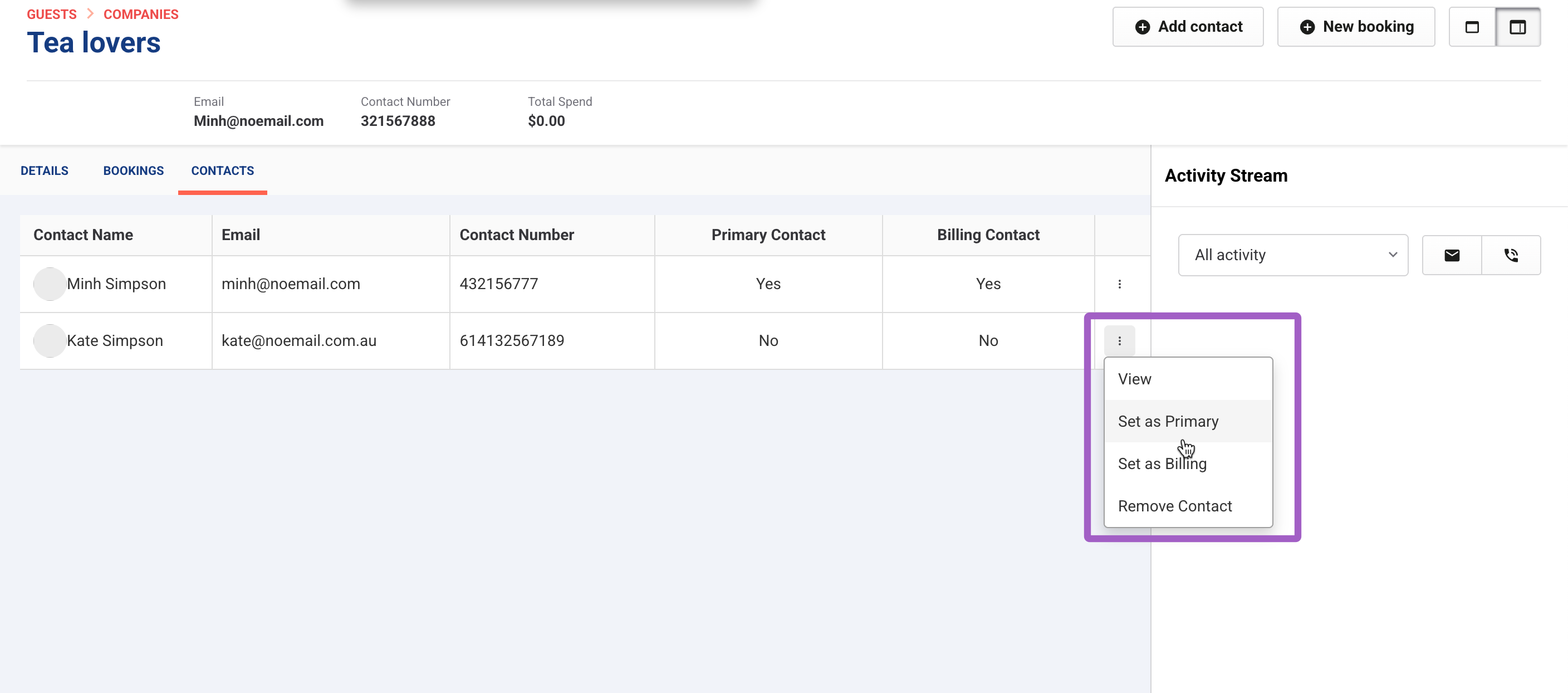Go to Guests breadcrumb link
The width and height of the screenshot is (1568, 693).
coord(51,14)
